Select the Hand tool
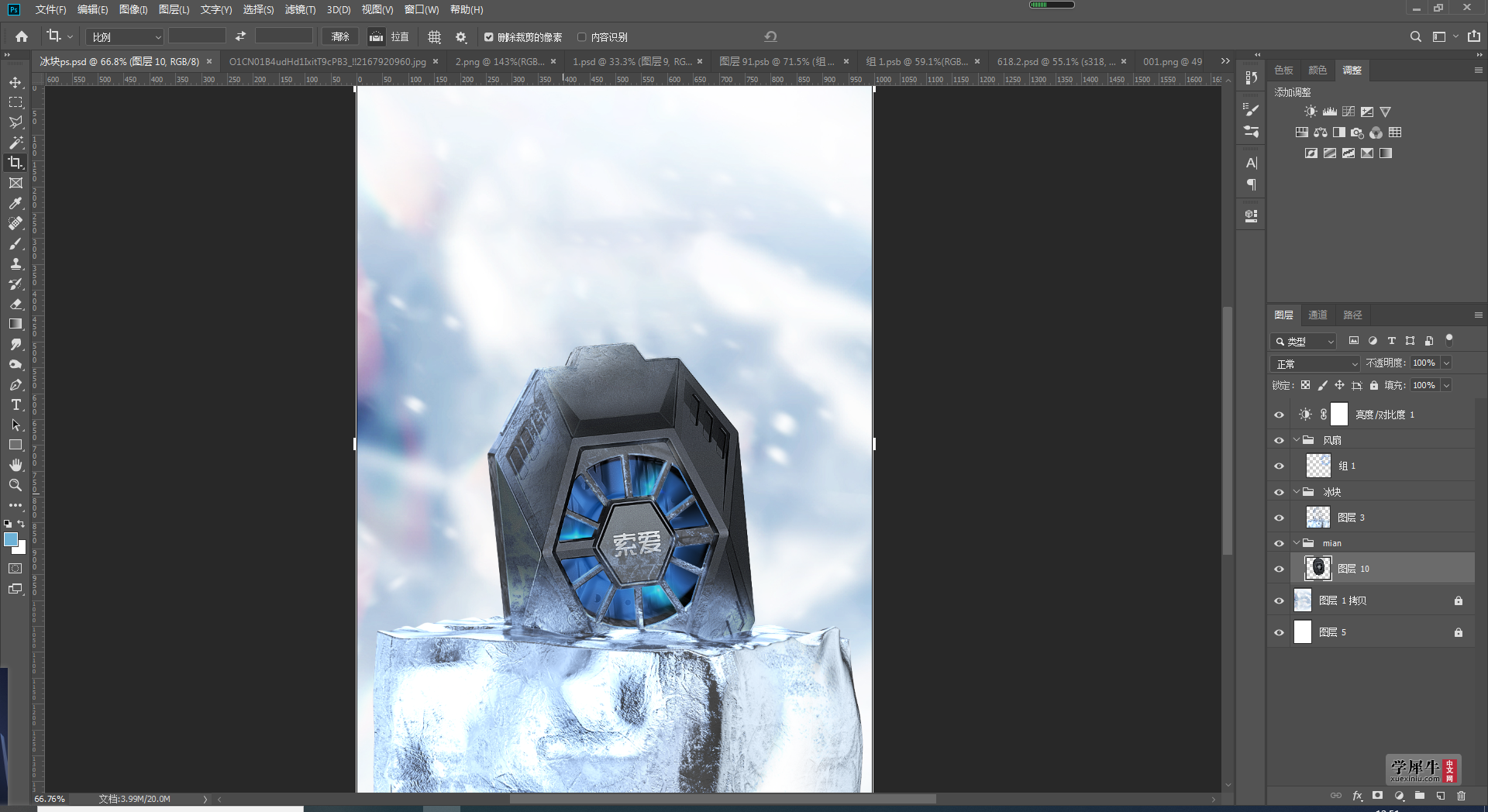 [x=15, y=465]
